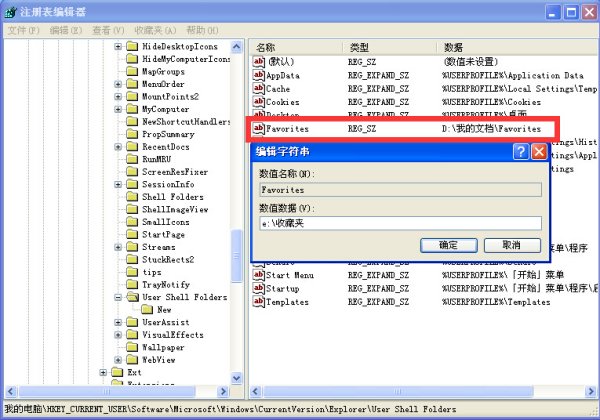Select the Wallpaper folder icon
This screenshot has height=420, width=600.
(132, 347)
